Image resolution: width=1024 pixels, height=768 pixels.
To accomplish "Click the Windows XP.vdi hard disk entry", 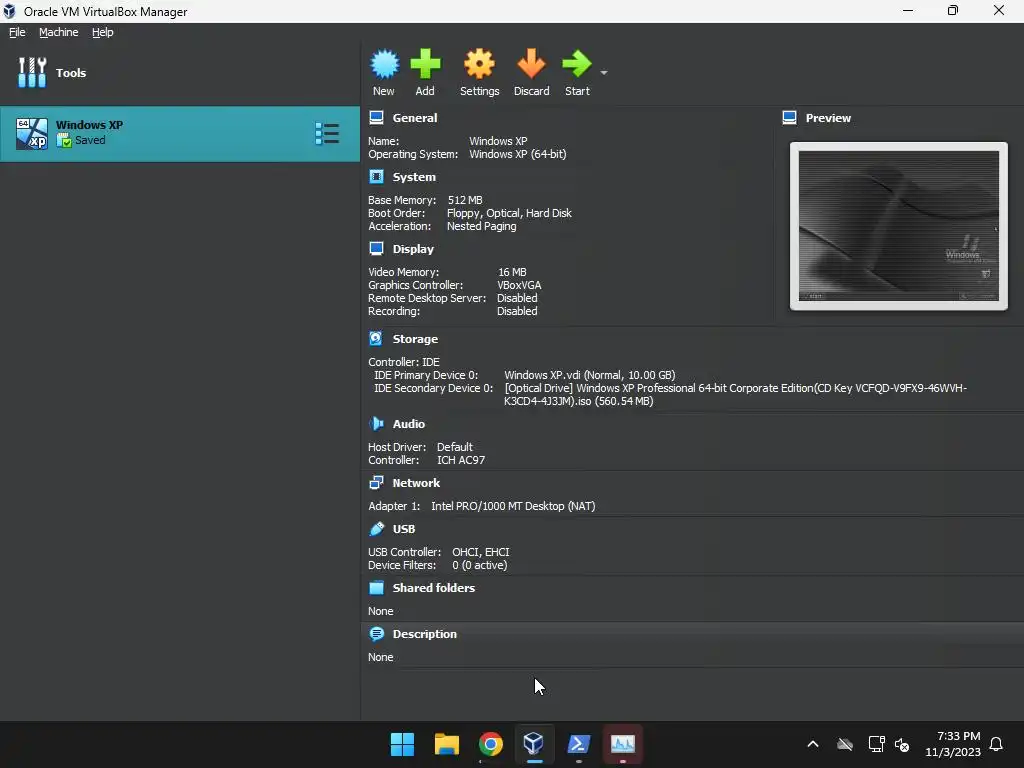I will 590,375.
